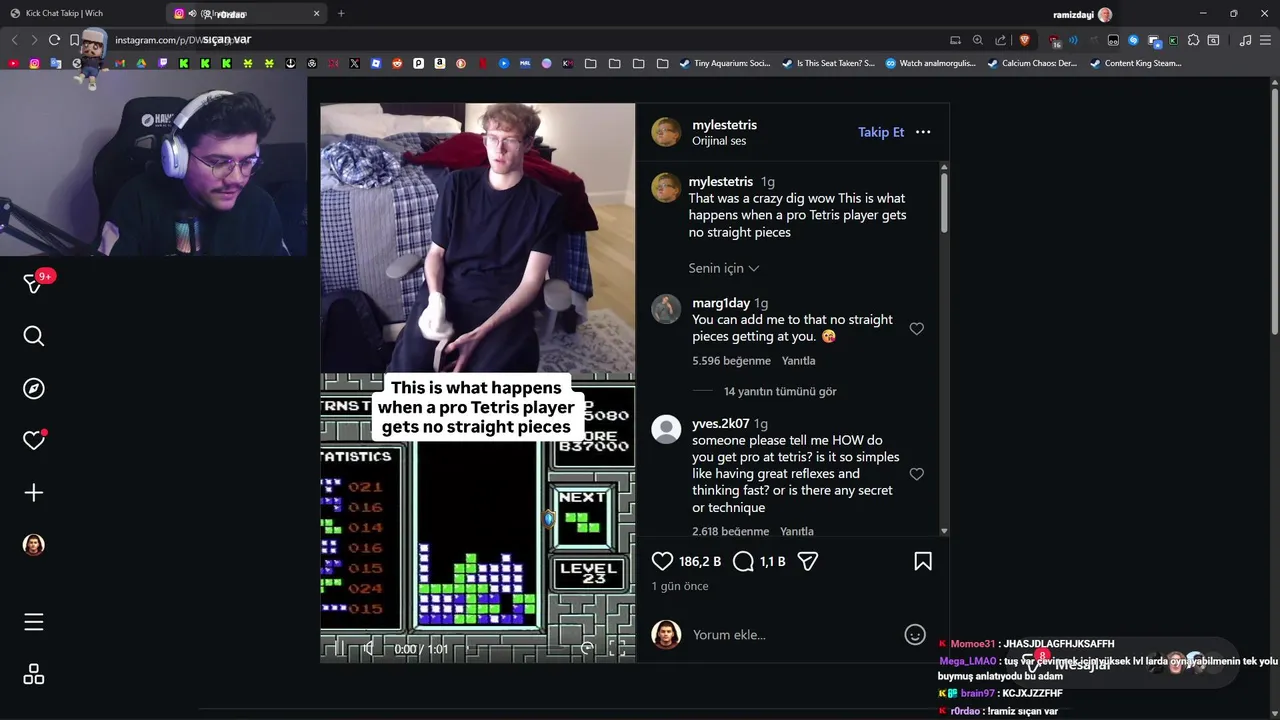Open the Amazon bookmark icon
Image resolution: width=1280 pixels, height=720 pixels.
pos(439,63)
